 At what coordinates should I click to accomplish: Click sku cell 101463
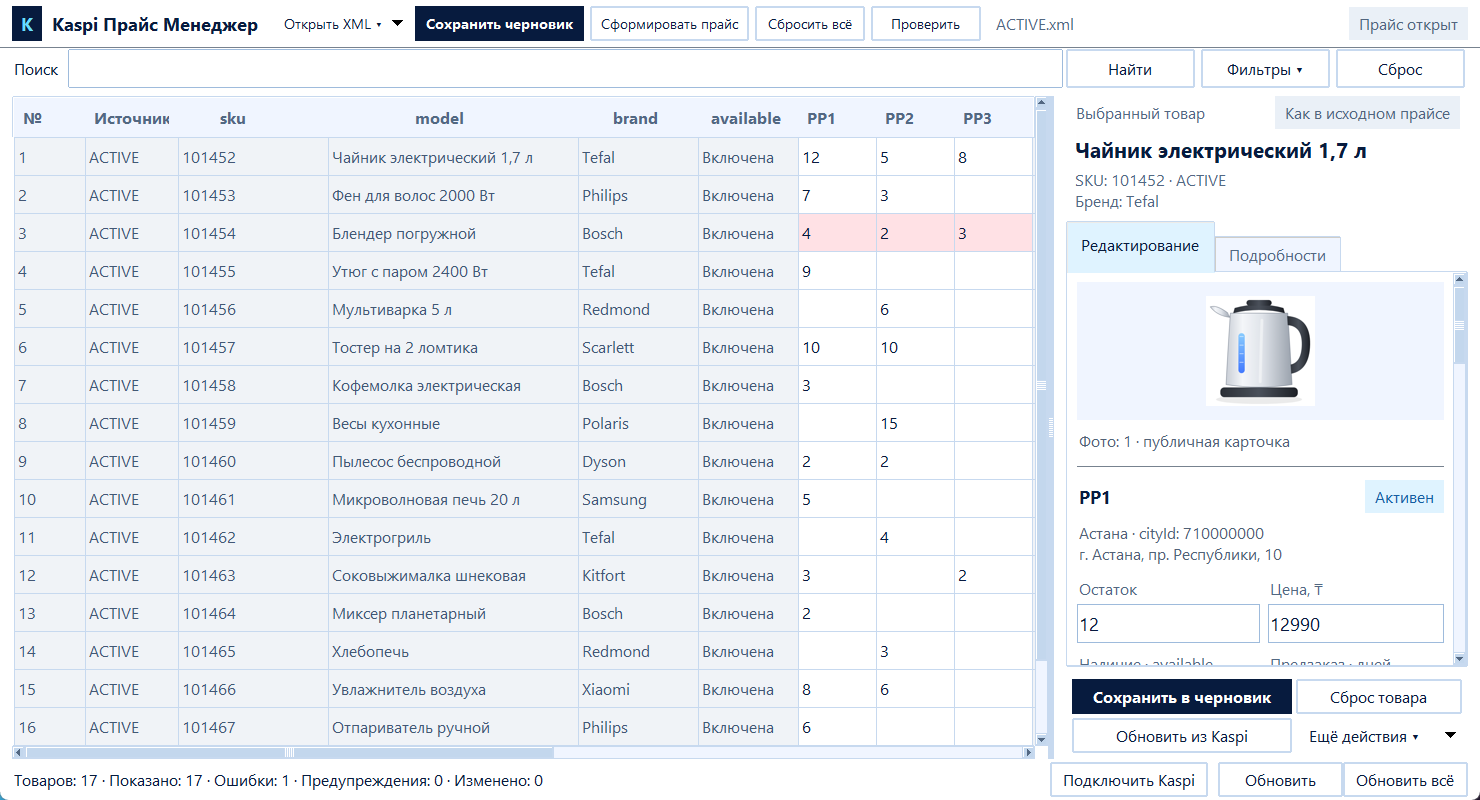point(253,576)
